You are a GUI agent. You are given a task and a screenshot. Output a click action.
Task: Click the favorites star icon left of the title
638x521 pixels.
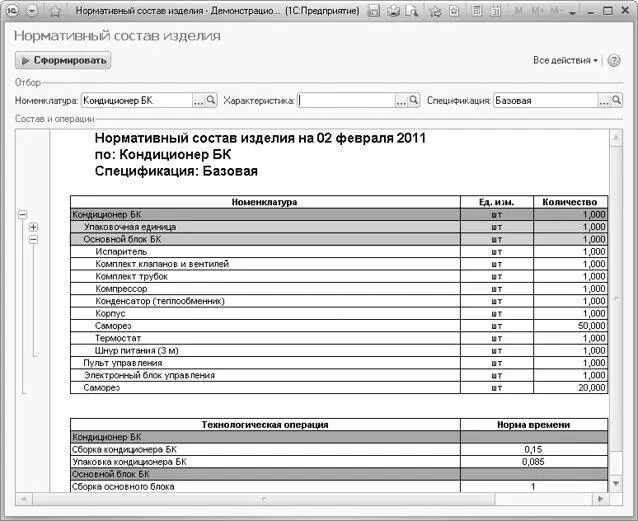55,11
